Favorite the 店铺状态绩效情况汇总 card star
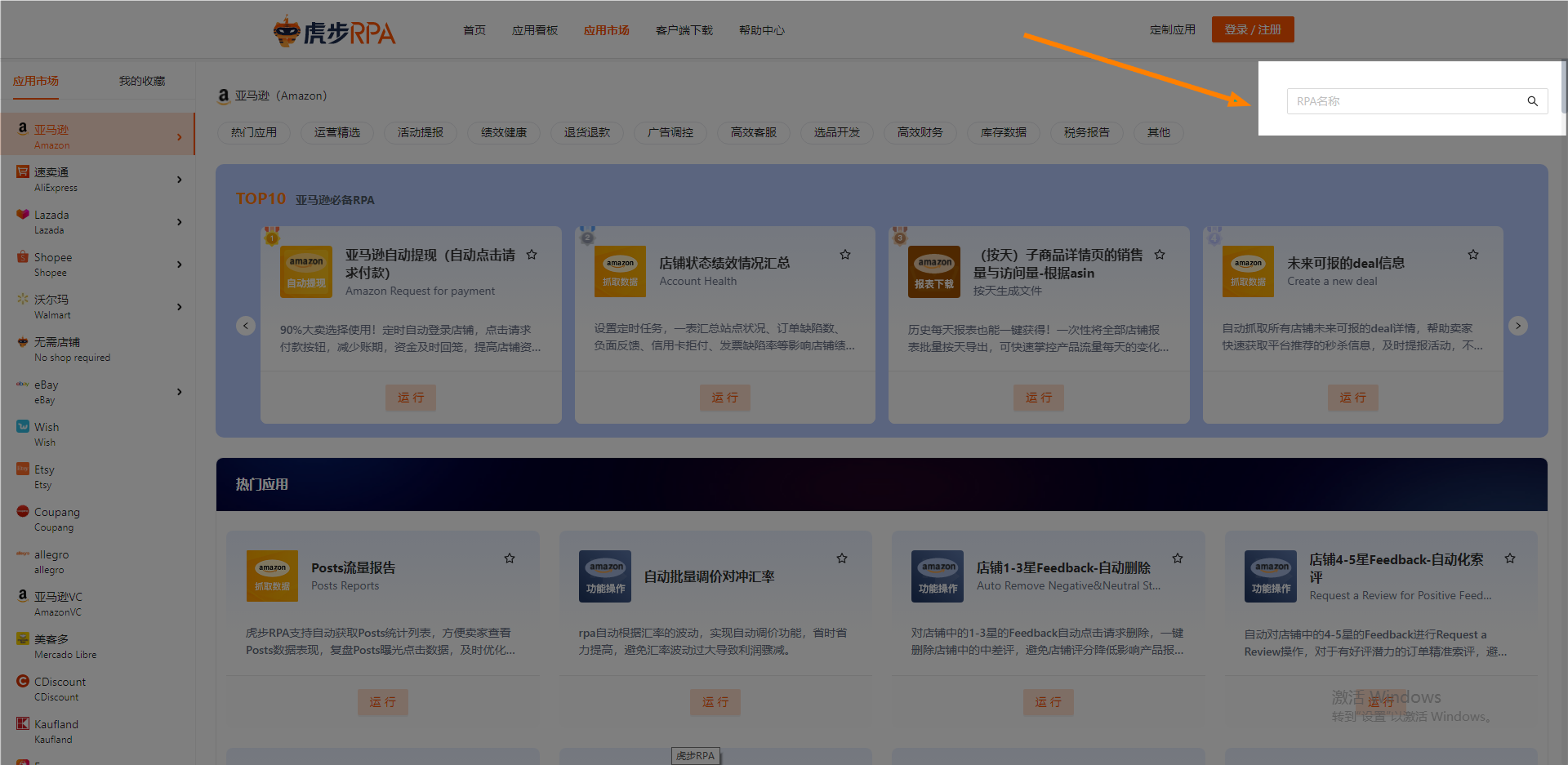Viewport: 1568px width, 765px height. coord(845,255)
